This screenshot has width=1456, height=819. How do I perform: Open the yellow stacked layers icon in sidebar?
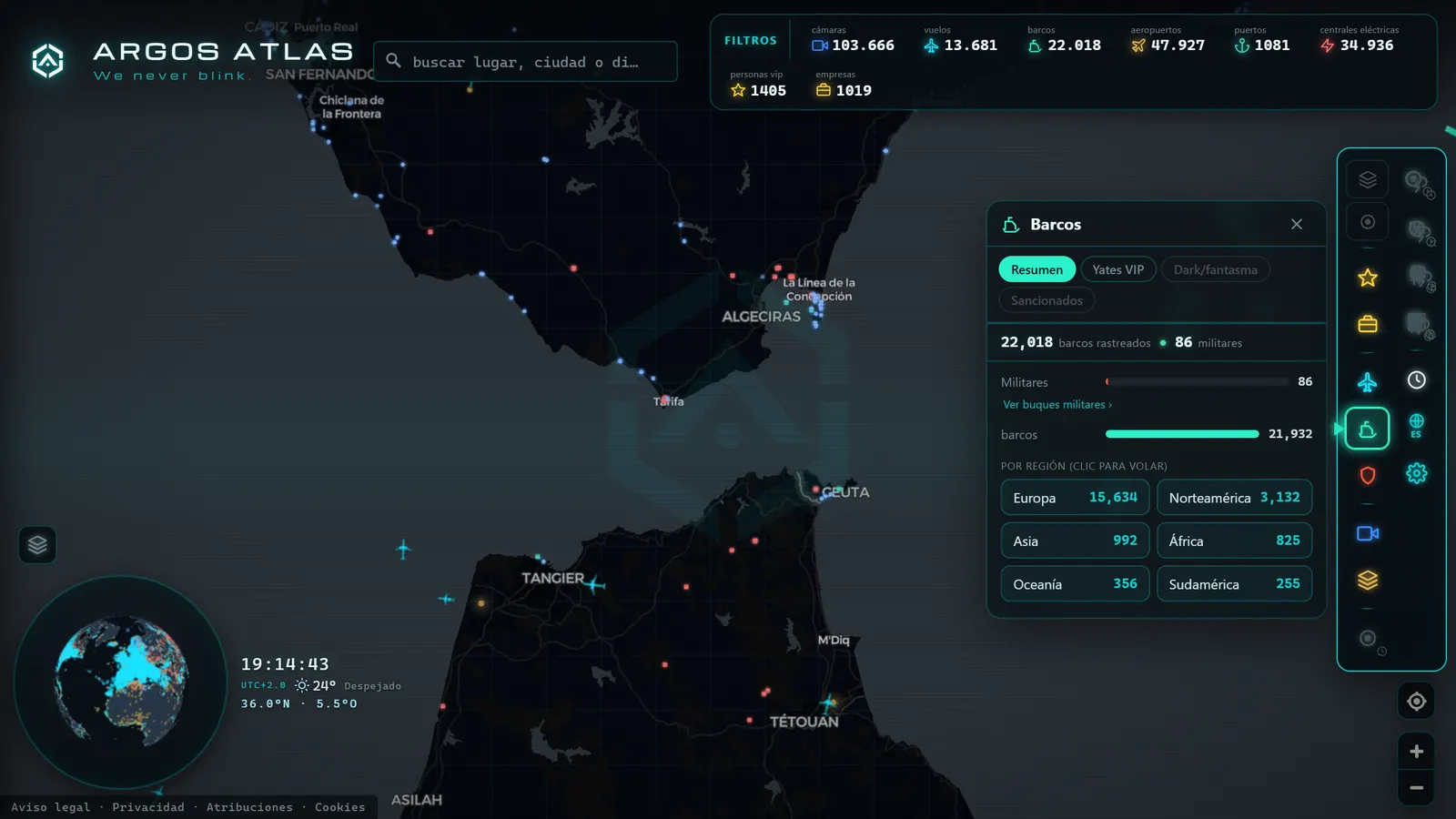1367,581
